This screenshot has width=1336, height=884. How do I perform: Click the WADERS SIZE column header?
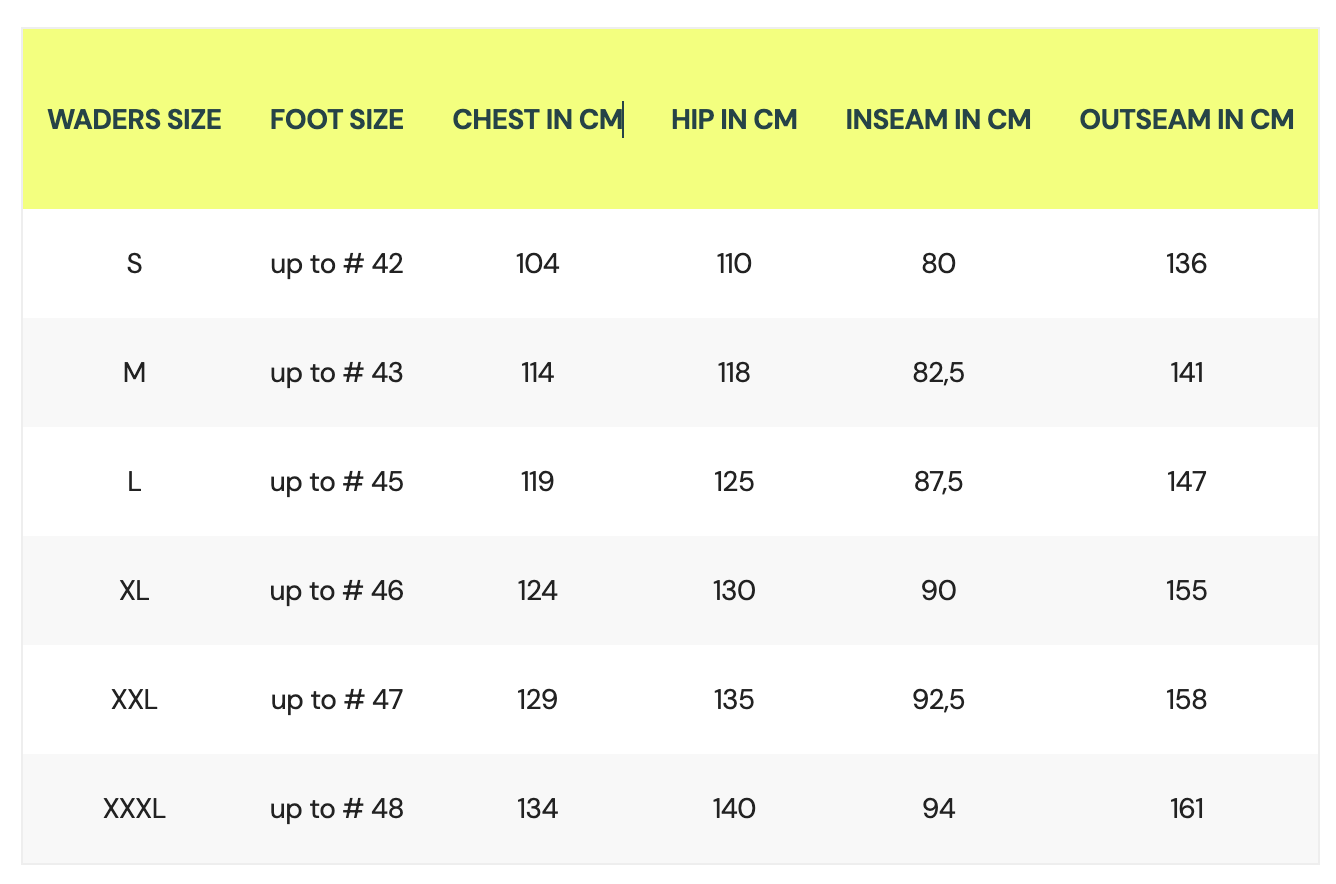tap(134, 119)
